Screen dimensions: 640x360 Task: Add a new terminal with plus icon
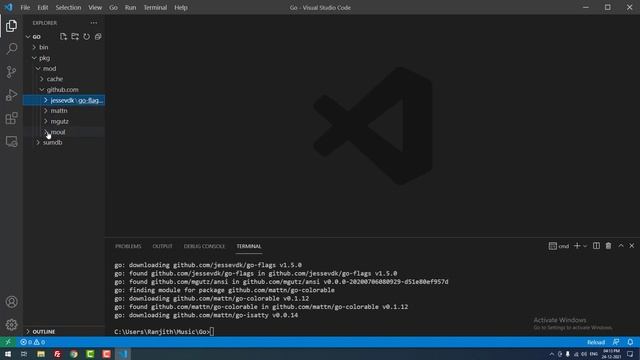tap(577, 246)
